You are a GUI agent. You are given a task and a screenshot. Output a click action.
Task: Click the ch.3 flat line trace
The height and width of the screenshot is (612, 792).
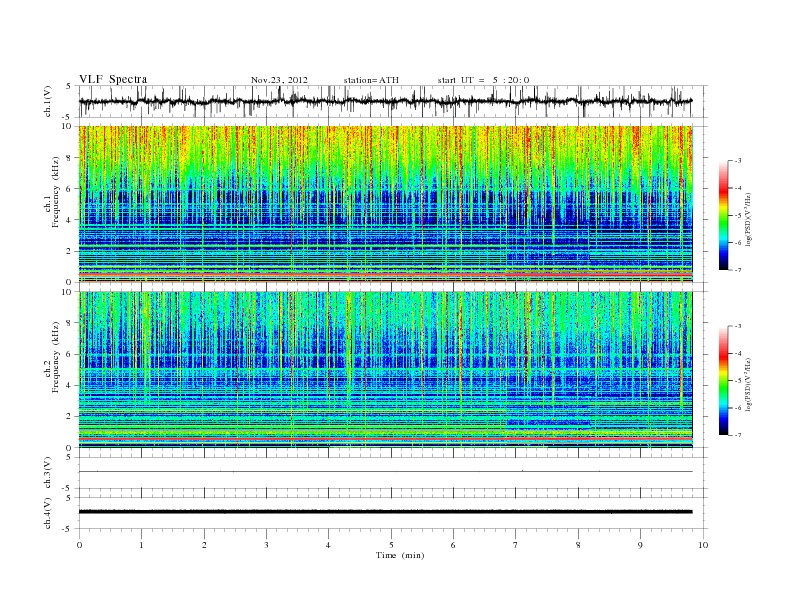tap(385, 472)
